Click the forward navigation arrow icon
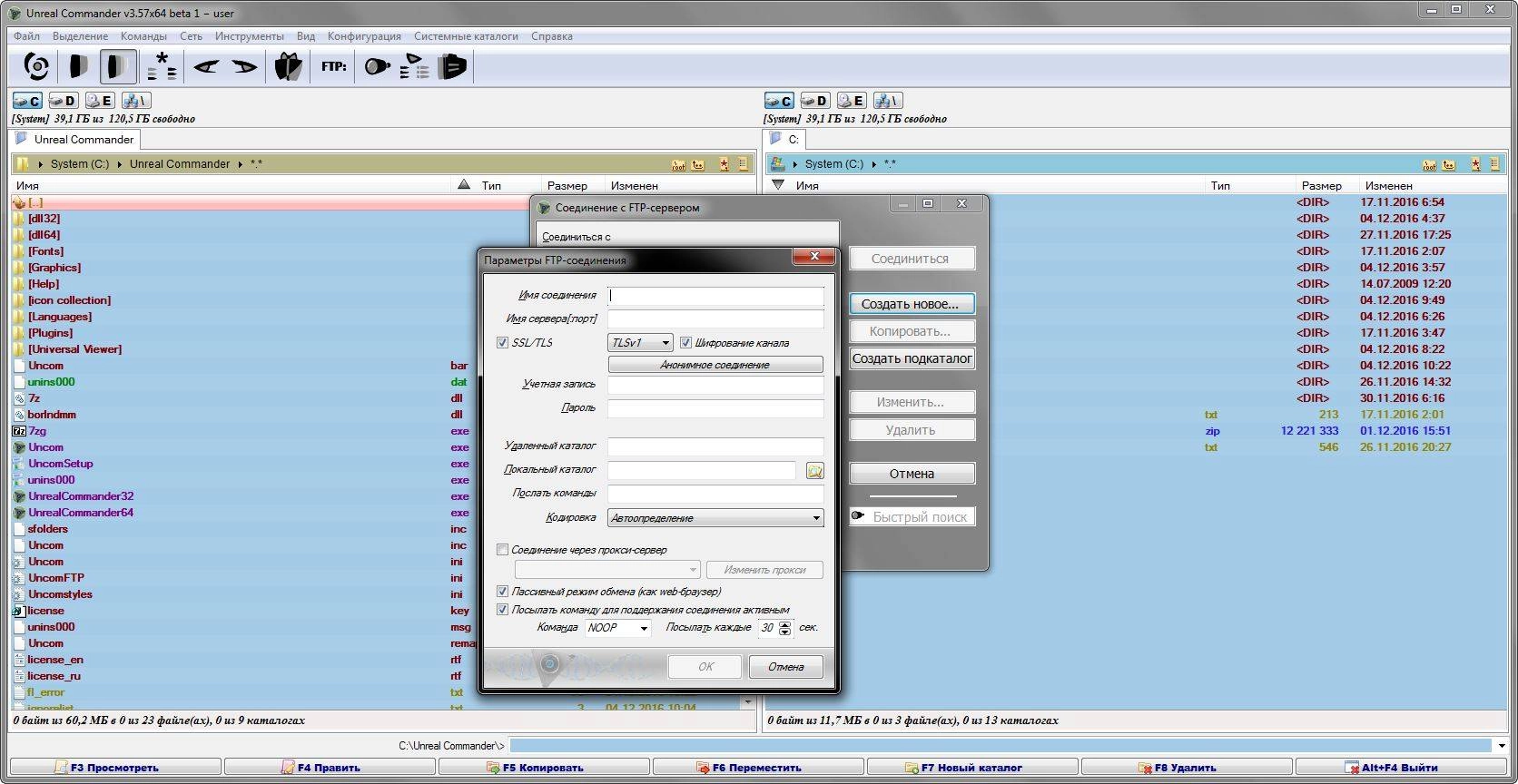Viewport: 1518px width, 784px height. coord(244,66)
